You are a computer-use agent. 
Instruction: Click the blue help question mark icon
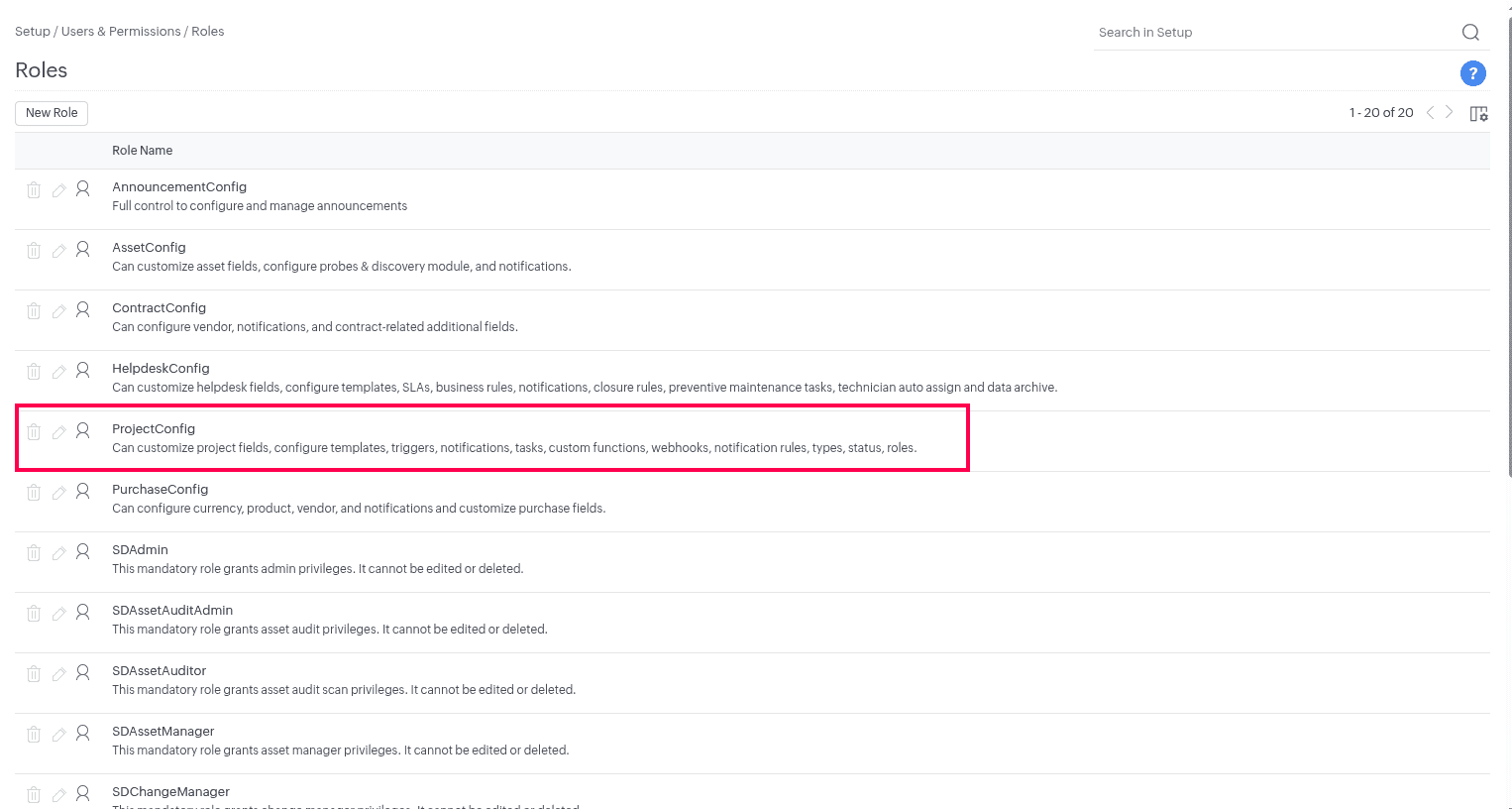[x=1472, y=73]
